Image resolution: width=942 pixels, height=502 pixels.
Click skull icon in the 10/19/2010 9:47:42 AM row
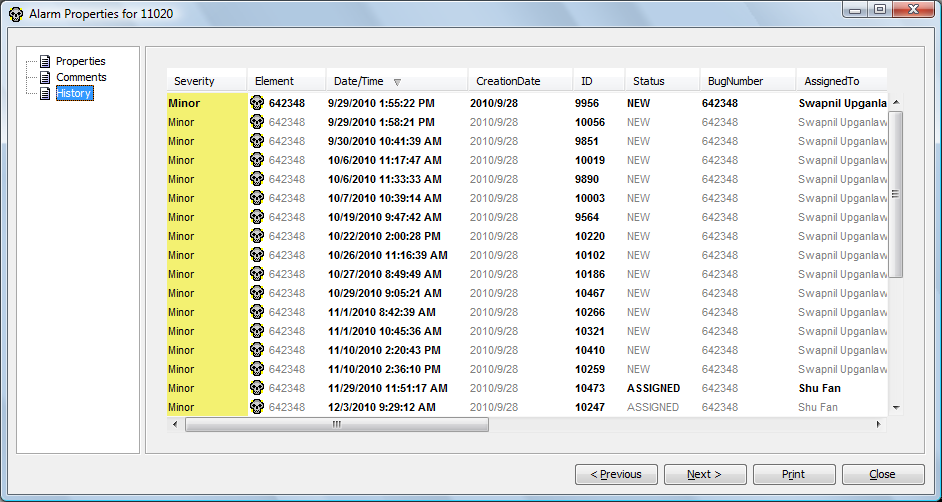(x=257, y=217)
